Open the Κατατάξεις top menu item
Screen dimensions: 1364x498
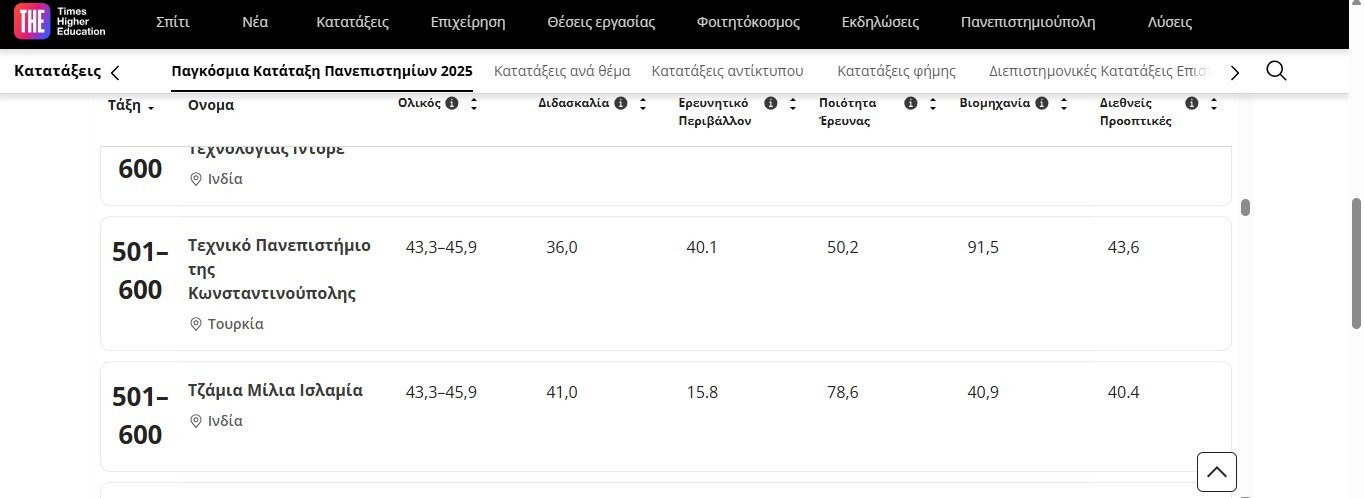pyautogui.click(x=352, y=22)
